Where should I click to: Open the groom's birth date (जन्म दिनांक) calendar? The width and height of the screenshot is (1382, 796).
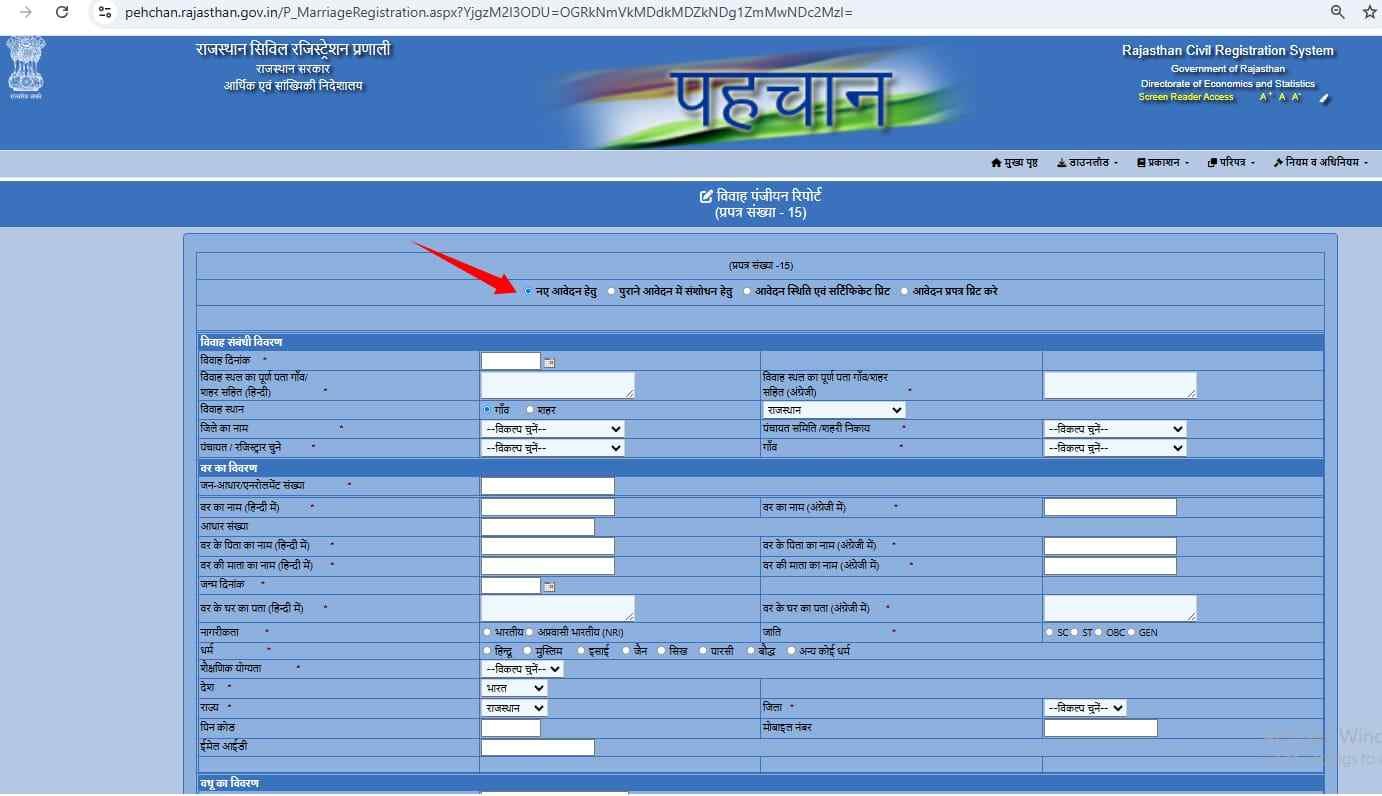point(549,586)
